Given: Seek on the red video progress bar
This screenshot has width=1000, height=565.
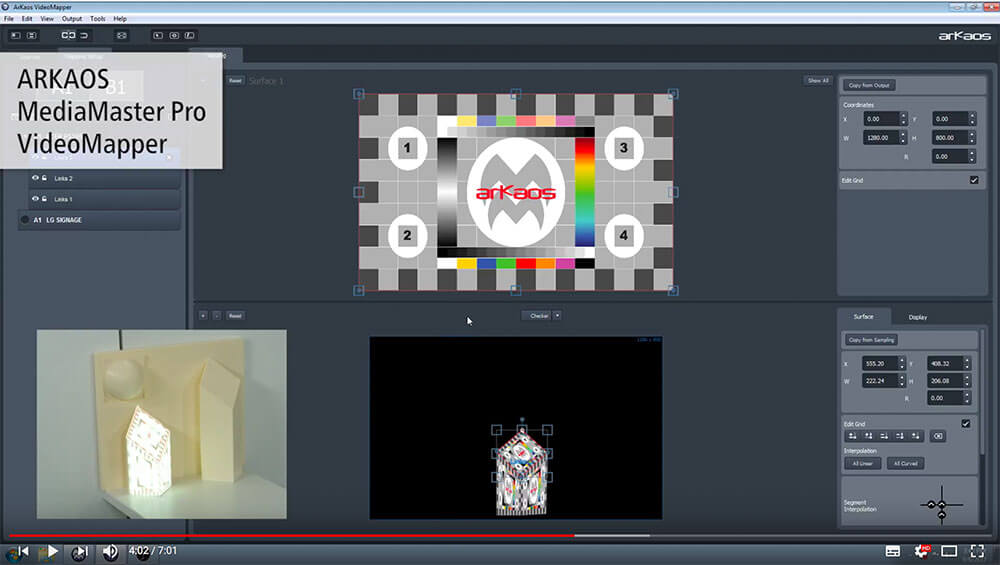Looking at the screenshot, I should point(291,536).
